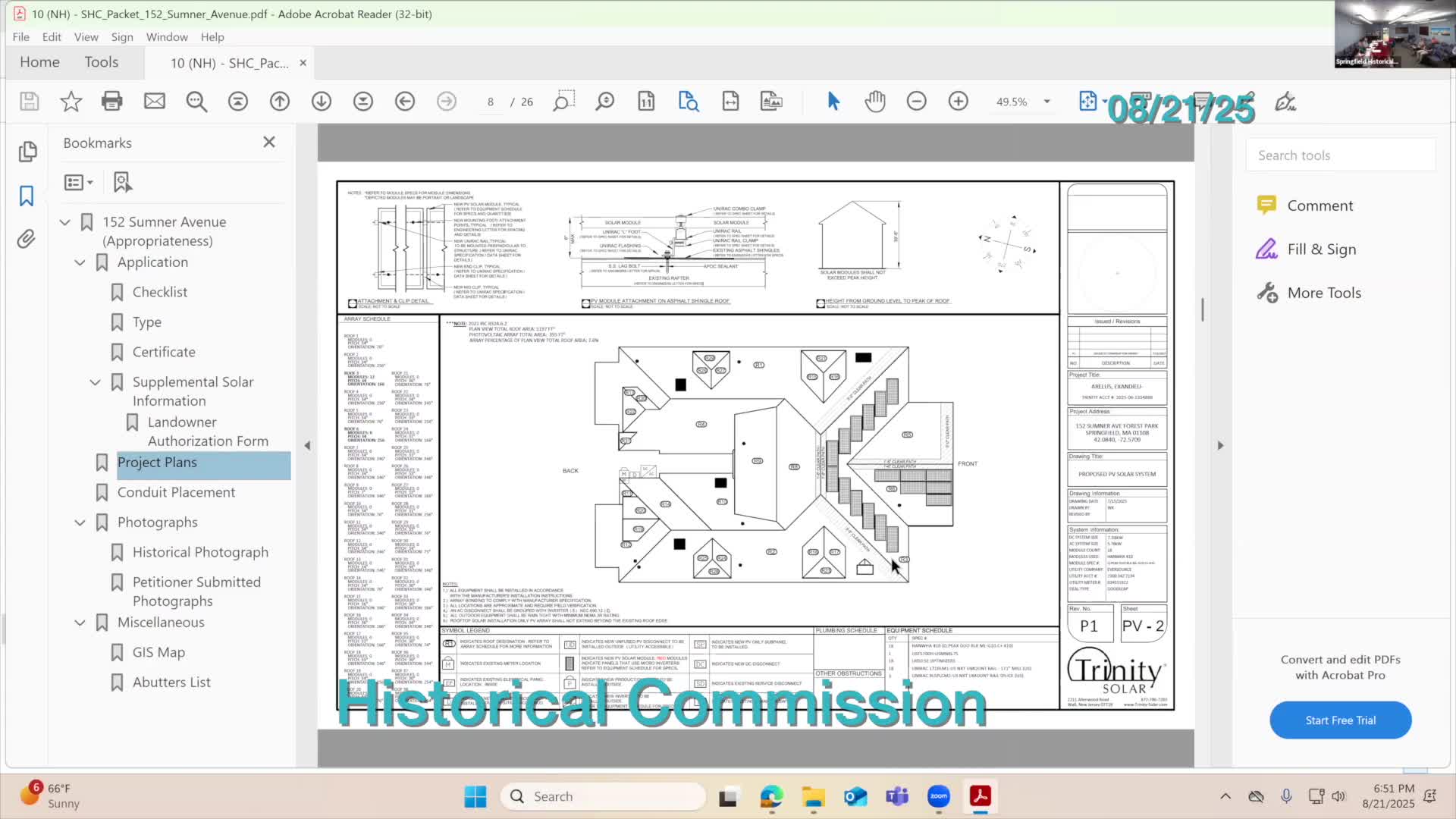Collapse the Supplemental Solar Information bookmark
The height and width of the screenshot is (819, 1456).
(x=95, y=382)
